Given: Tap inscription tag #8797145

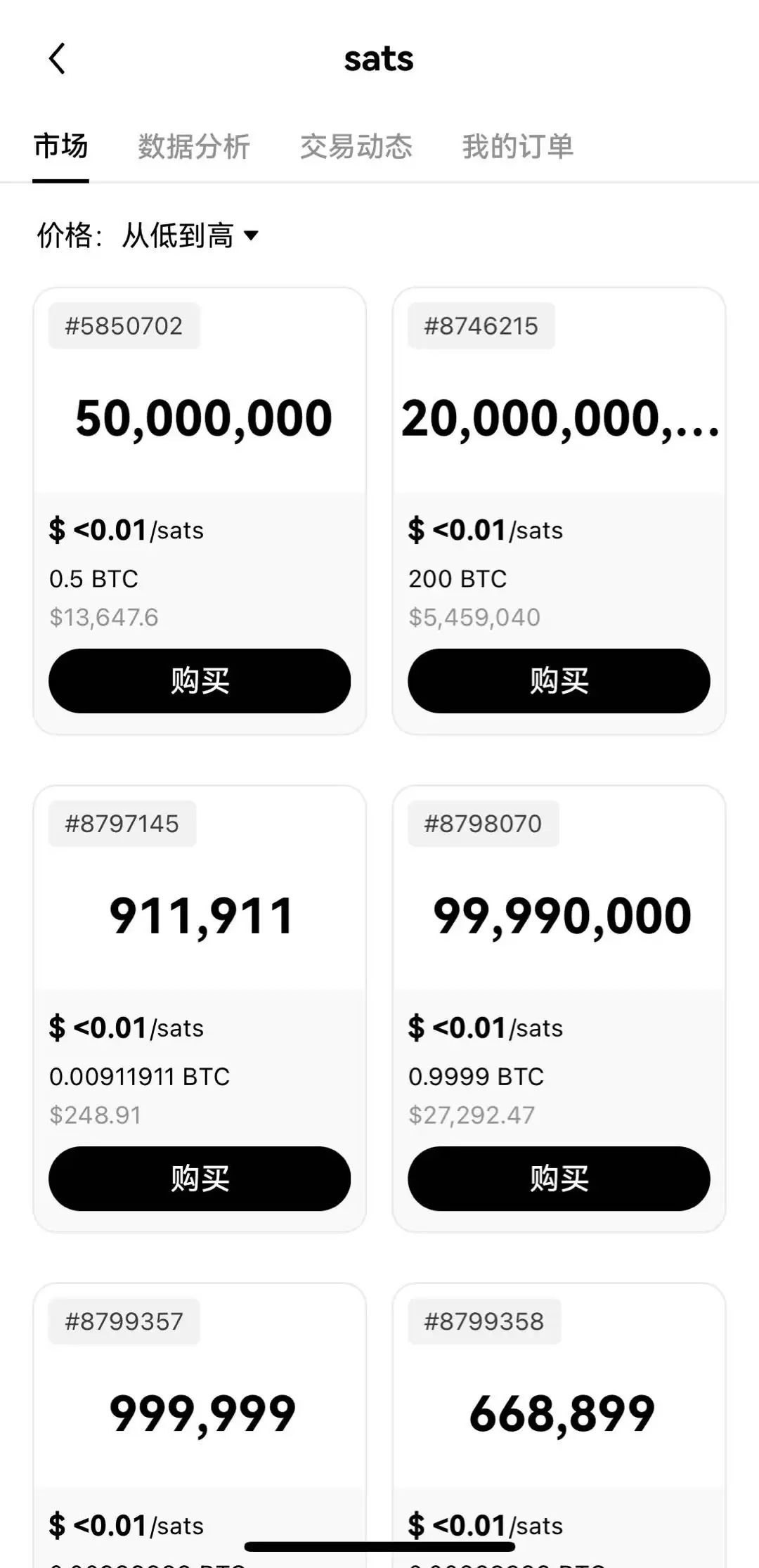Looking at the screenshot, I should click(x=122, y=824).
